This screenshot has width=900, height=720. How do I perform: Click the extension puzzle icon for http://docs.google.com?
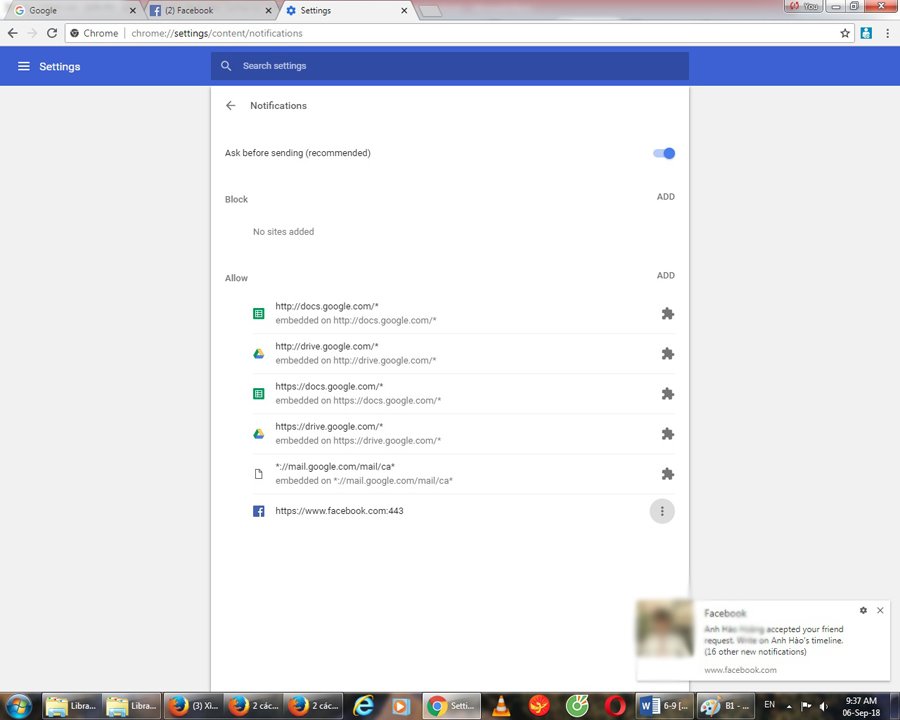[667, 314]
